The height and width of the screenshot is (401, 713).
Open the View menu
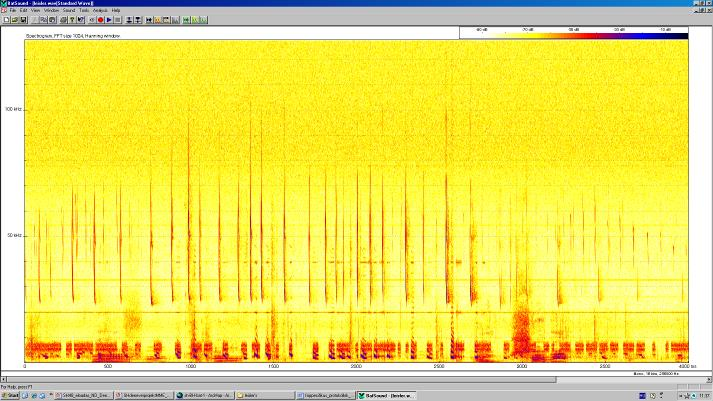click(35, 10)
